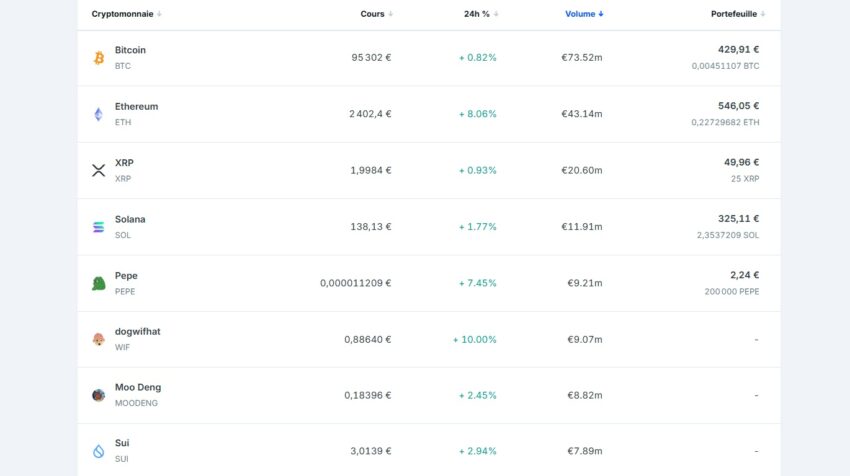Click the 24h % column header
The width and height of the screenshot is (850, 476).
[476, 14]
